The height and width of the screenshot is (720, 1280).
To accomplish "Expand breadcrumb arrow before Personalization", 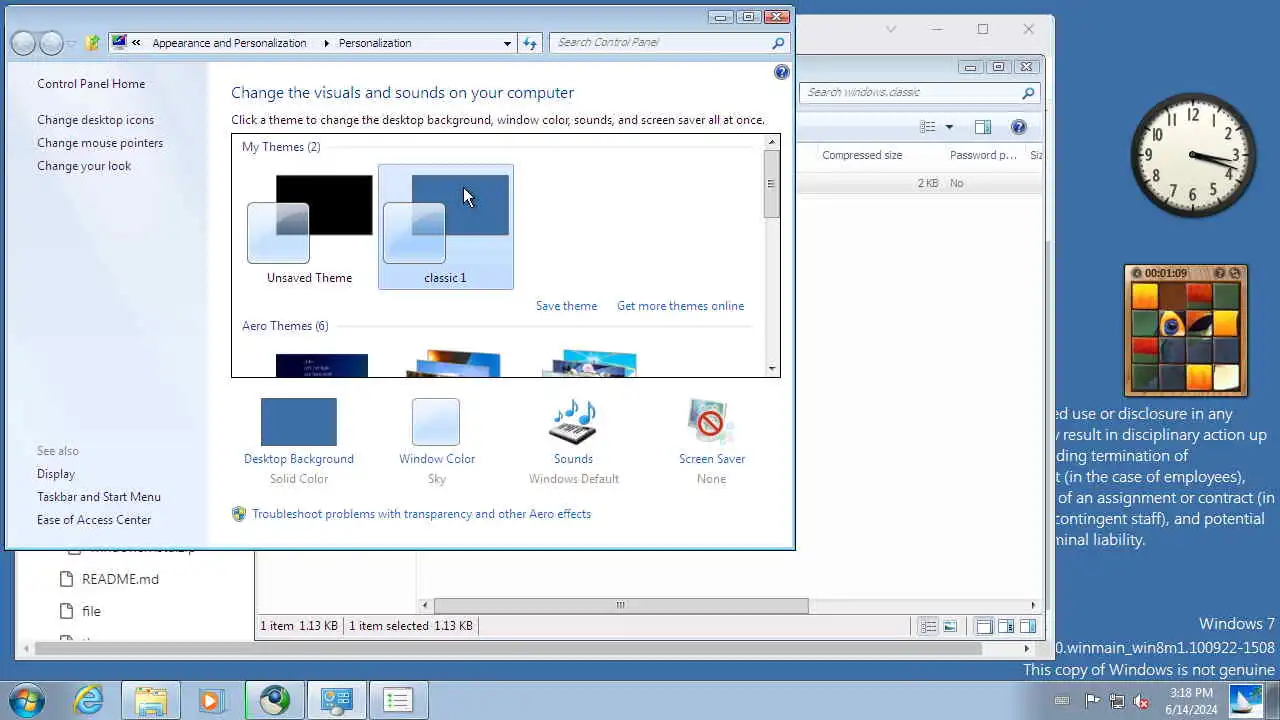I will pyautogui.click(x=326, y=43).
